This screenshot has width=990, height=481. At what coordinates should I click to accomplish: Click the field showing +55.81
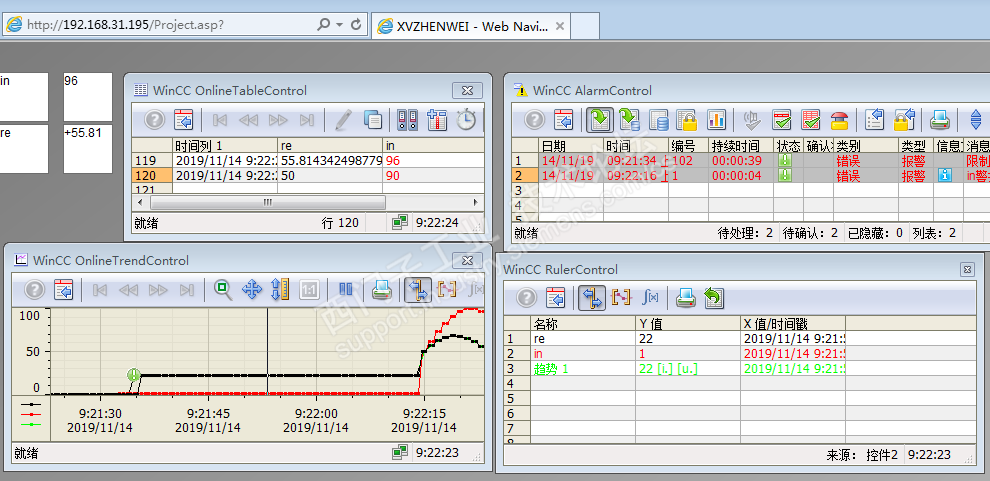[x=88, y=149]
